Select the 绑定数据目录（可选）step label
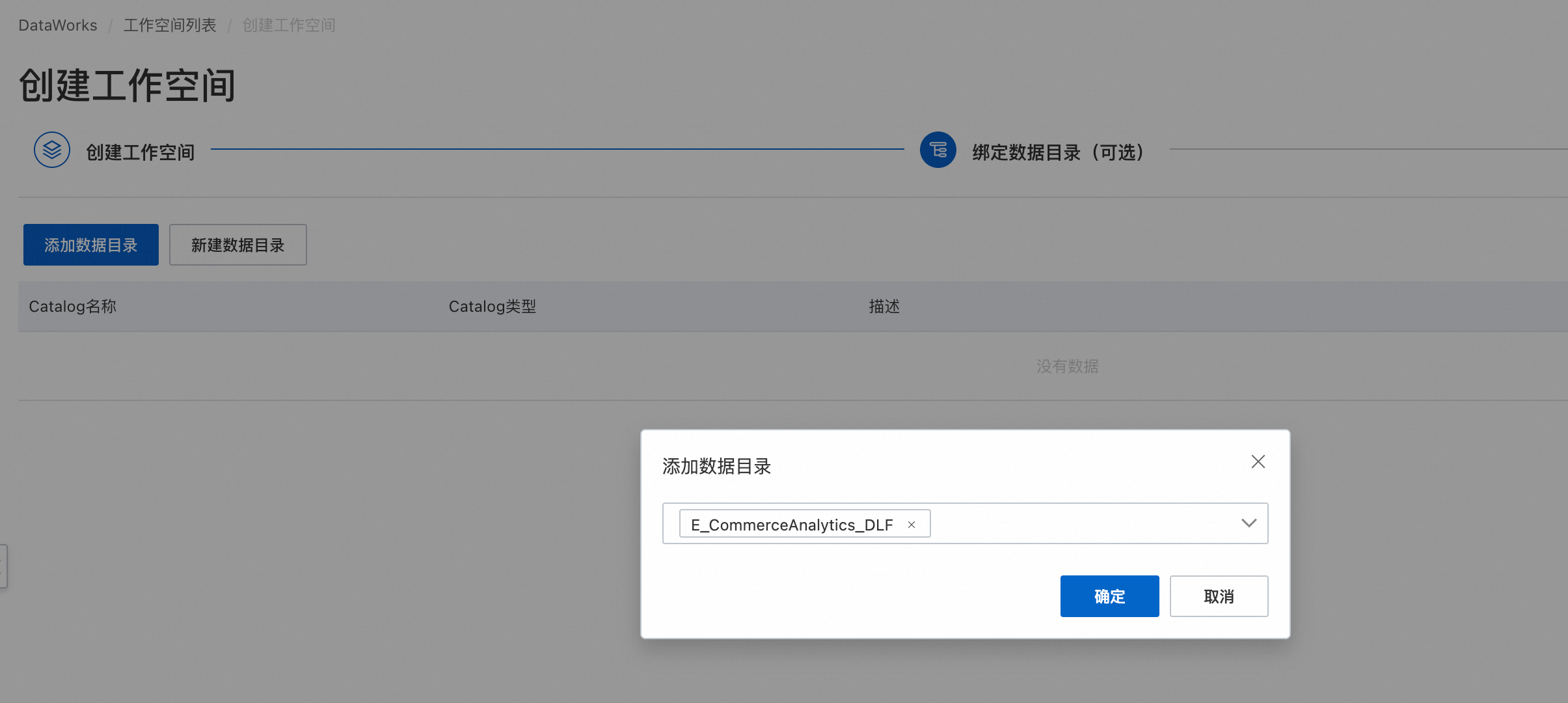This screenshot has height=703, width=1568. tap(1058, 152)
